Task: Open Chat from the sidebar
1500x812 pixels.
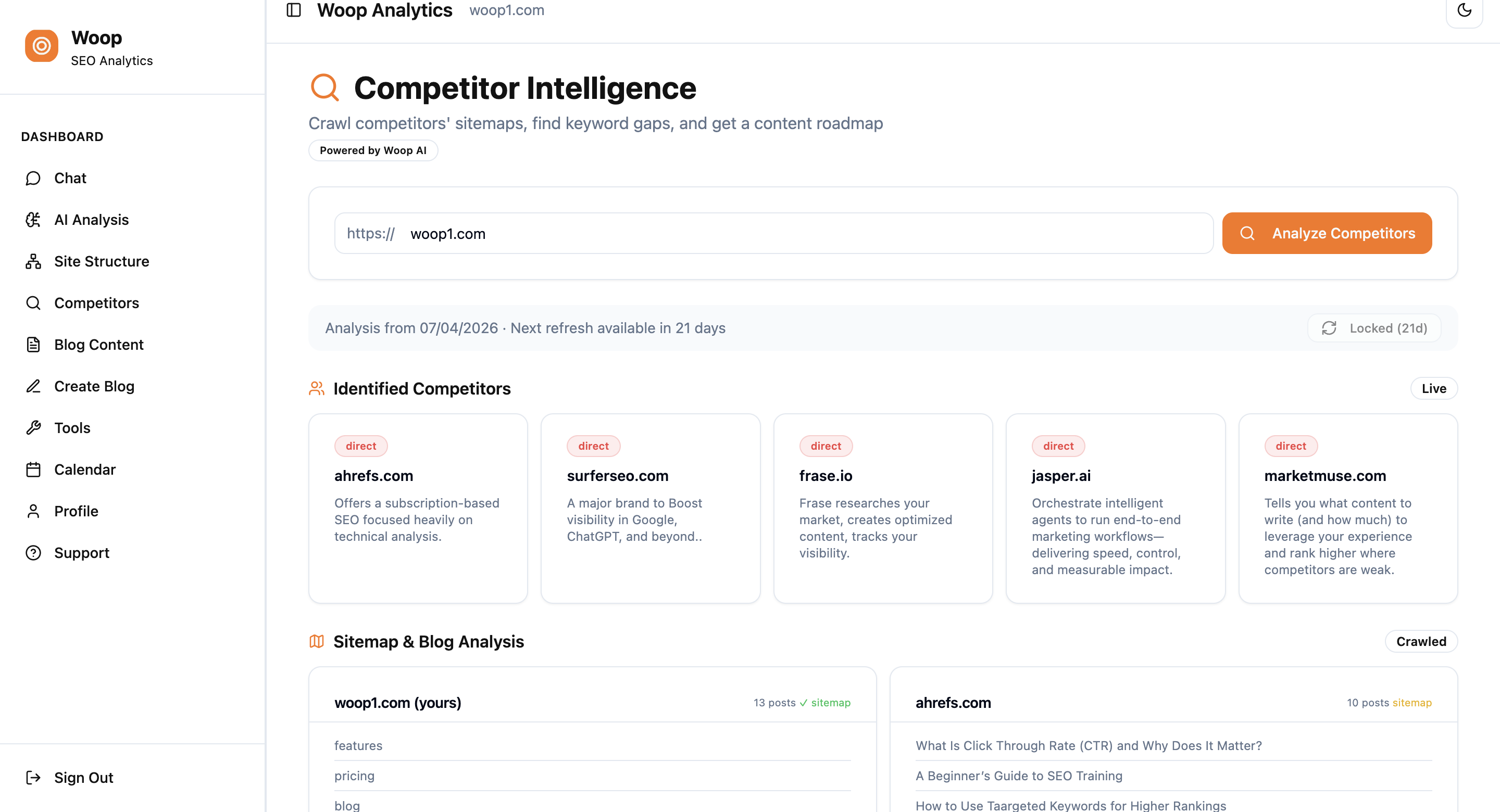Action: (x=70, y=178)
